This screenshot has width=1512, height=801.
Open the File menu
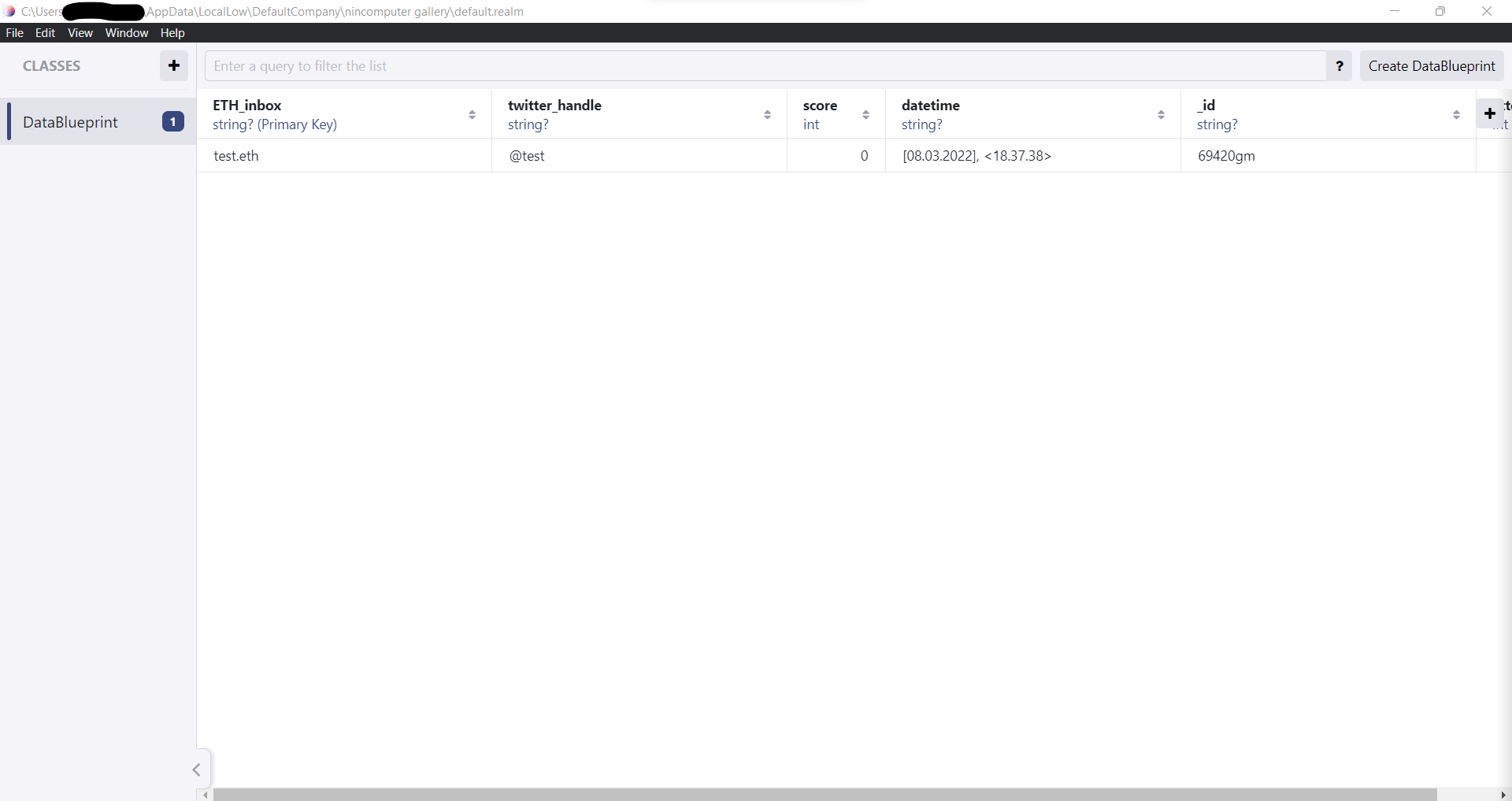coord(15,33)
